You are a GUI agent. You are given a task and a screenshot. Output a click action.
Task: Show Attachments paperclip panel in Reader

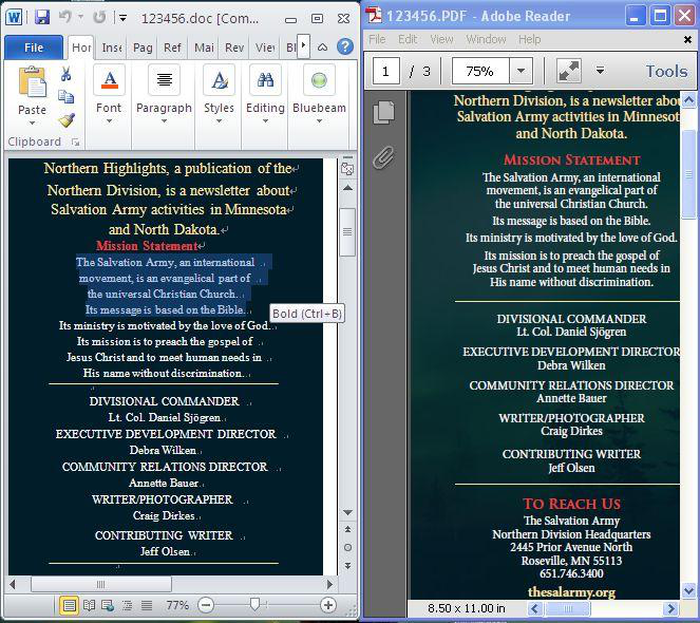pos(384,157)
